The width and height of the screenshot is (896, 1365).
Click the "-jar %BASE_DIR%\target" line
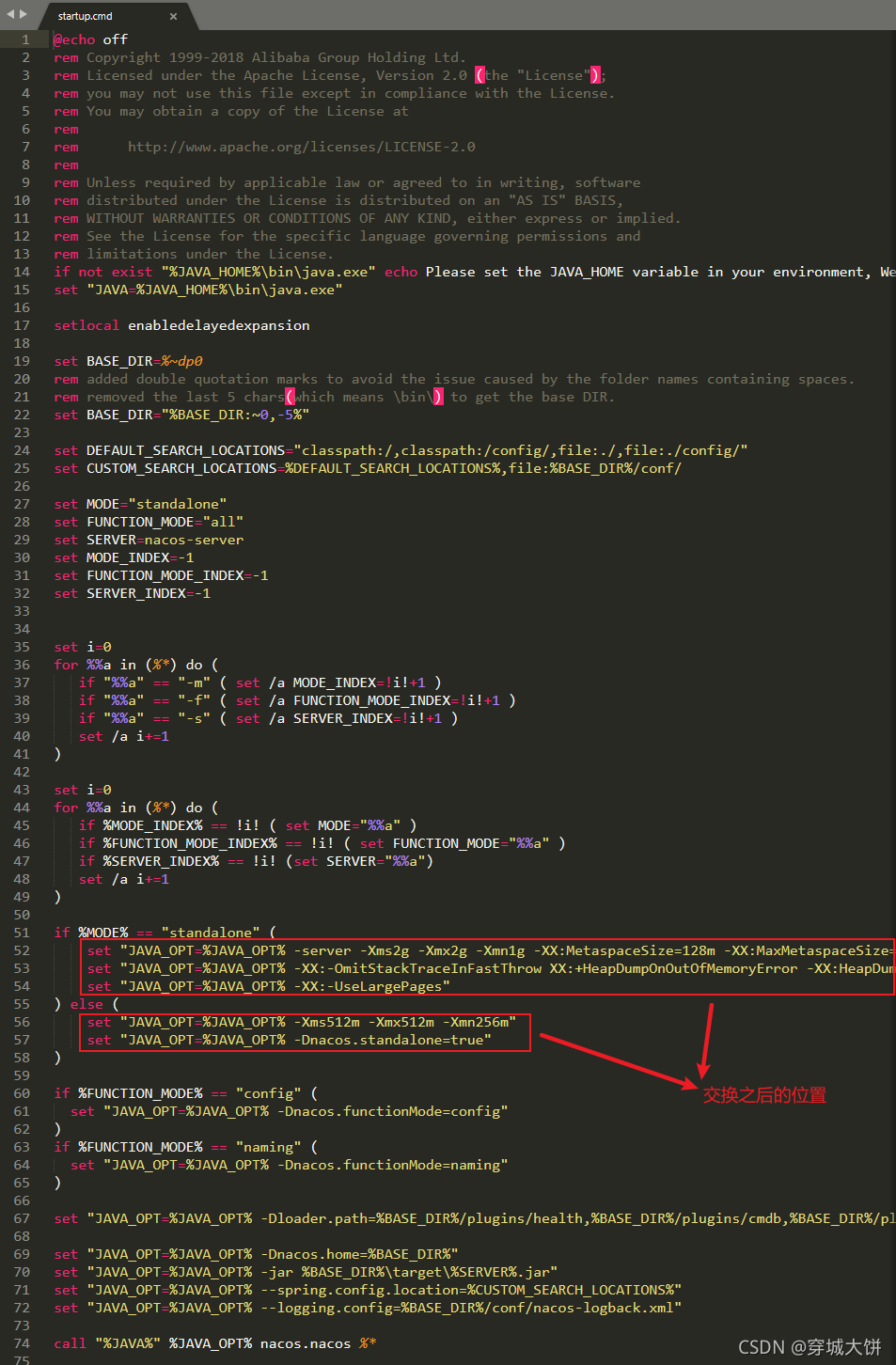306,1272
